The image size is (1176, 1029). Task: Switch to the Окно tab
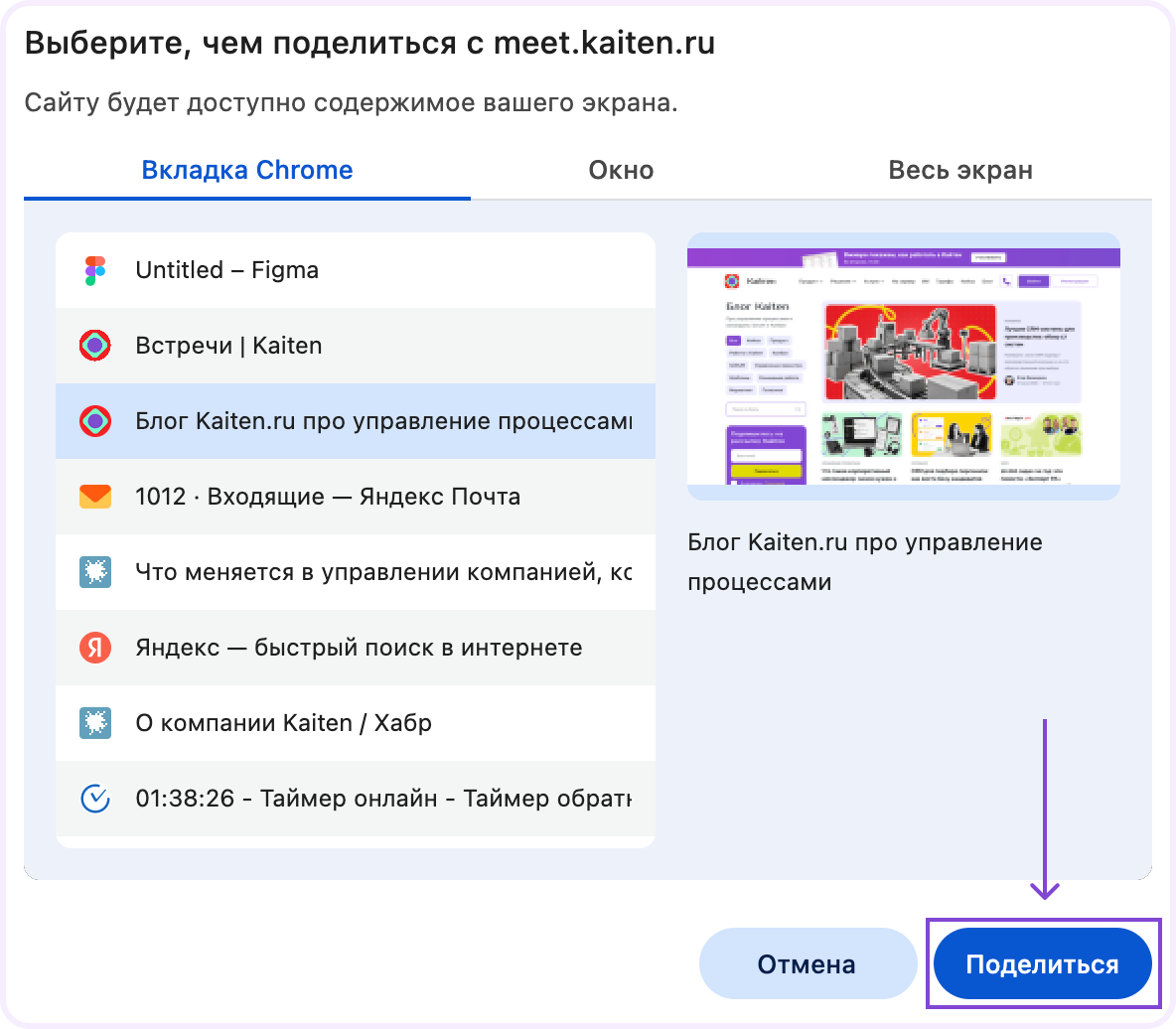click(621, 170)
